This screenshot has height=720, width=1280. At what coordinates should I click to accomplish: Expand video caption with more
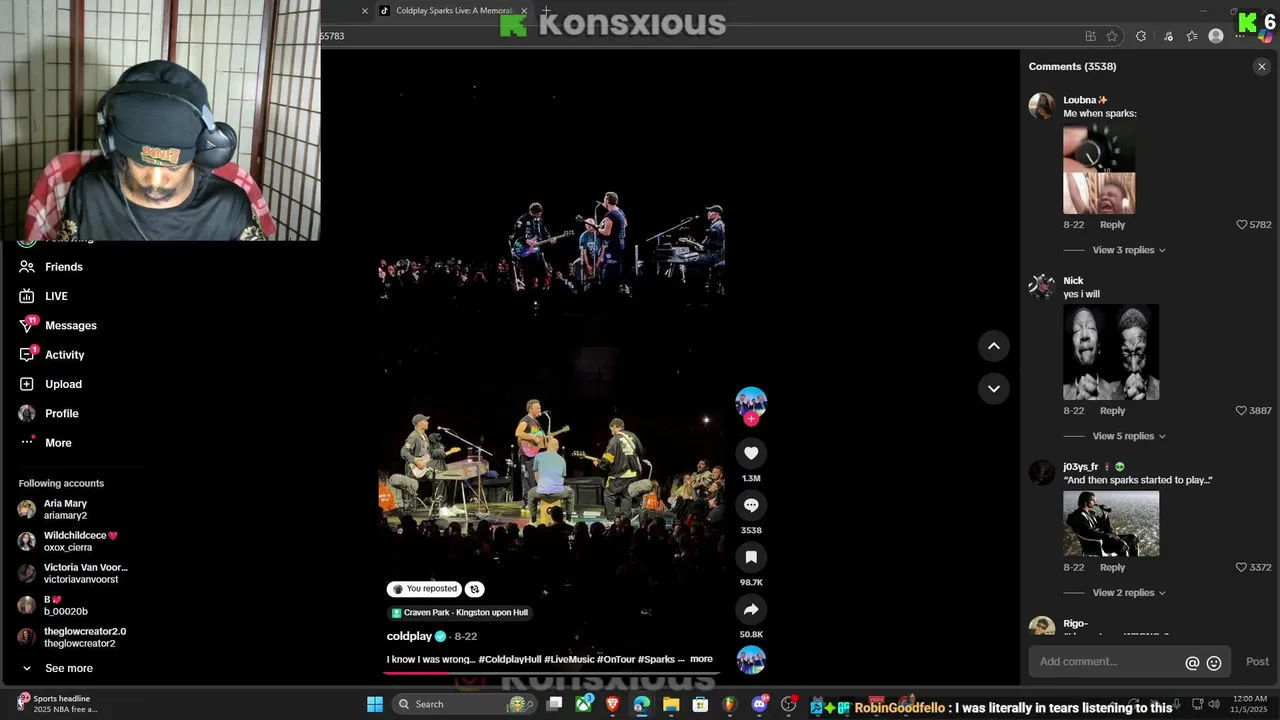pos(701,659)
